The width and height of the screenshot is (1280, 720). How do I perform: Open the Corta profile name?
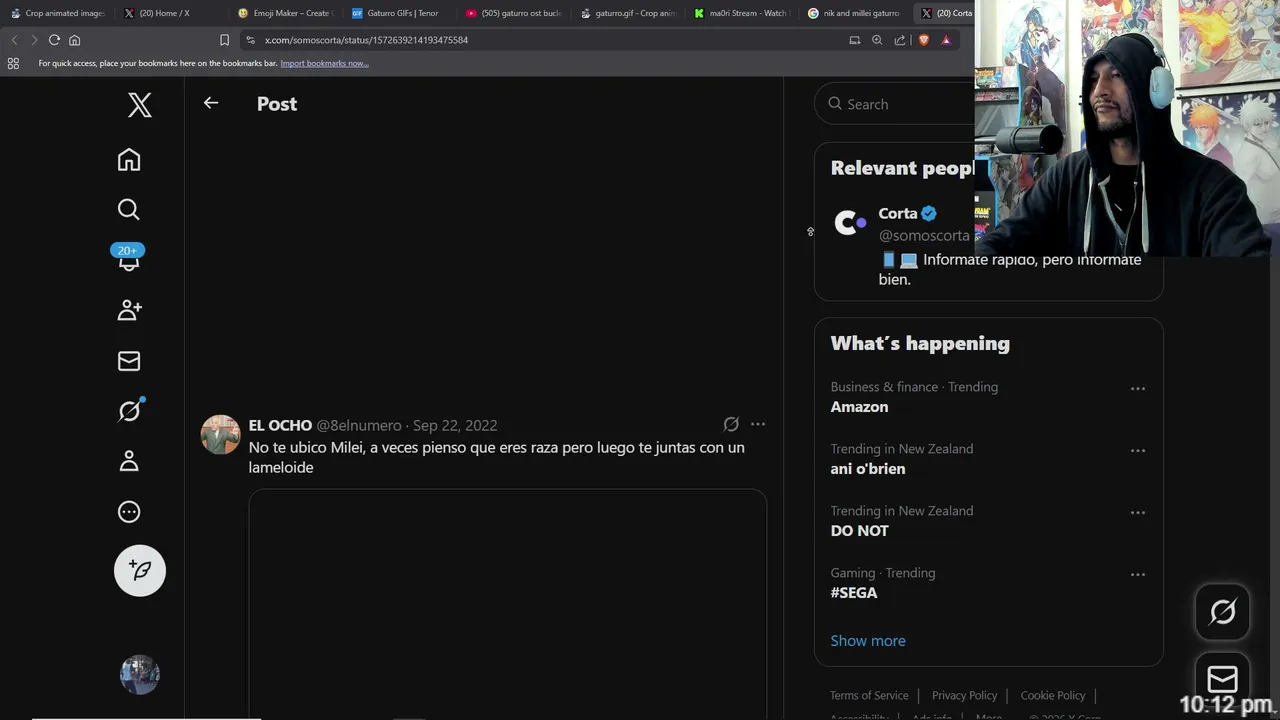[898, 213]
